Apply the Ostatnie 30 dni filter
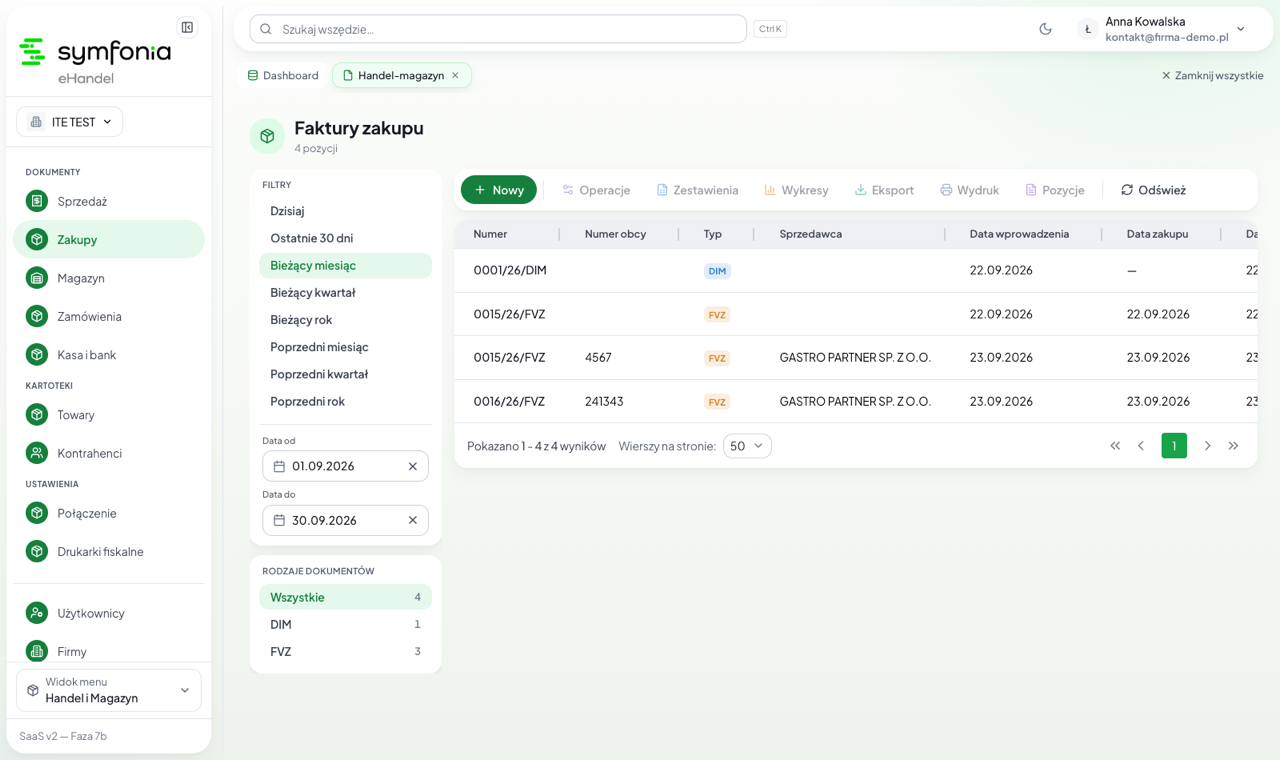This screenshot has height=760, width=1280. [345, 238]
